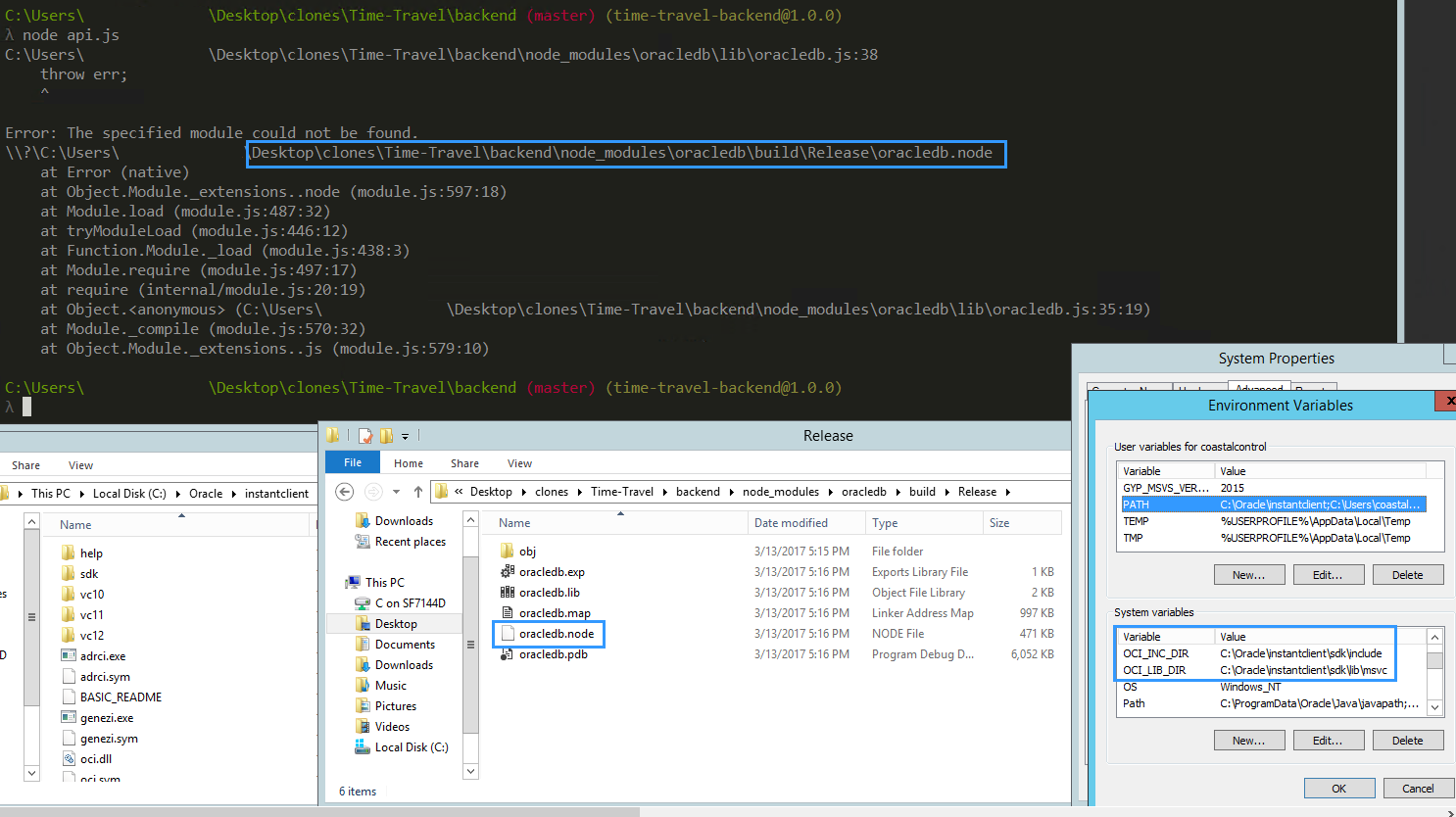The image size is (1456, 817).
Task: Select the genezi.sym file icon
Action: 69,739
